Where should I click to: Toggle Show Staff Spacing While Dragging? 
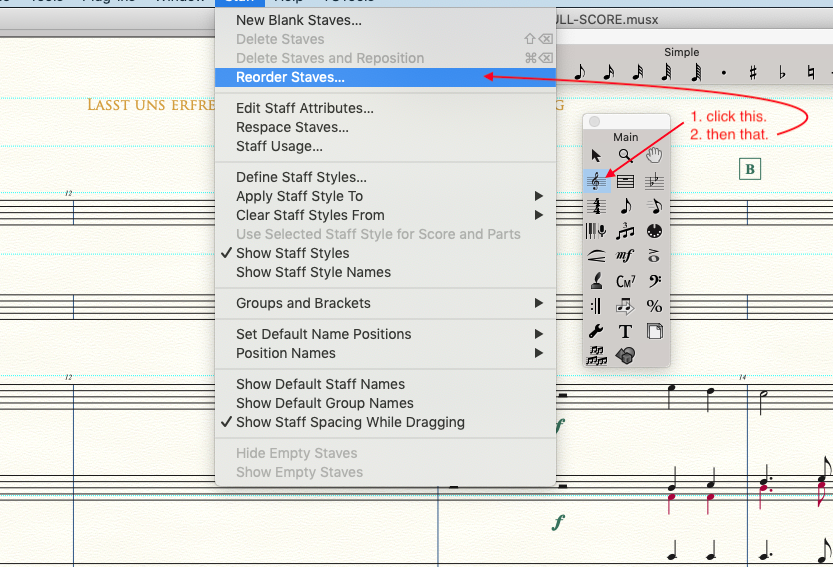(350, 422)
